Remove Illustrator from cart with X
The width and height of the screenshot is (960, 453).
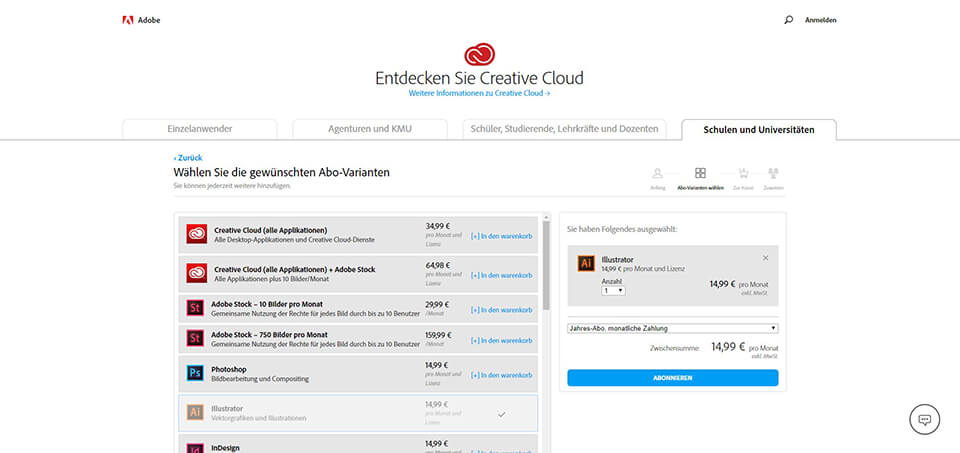(765, 258)
